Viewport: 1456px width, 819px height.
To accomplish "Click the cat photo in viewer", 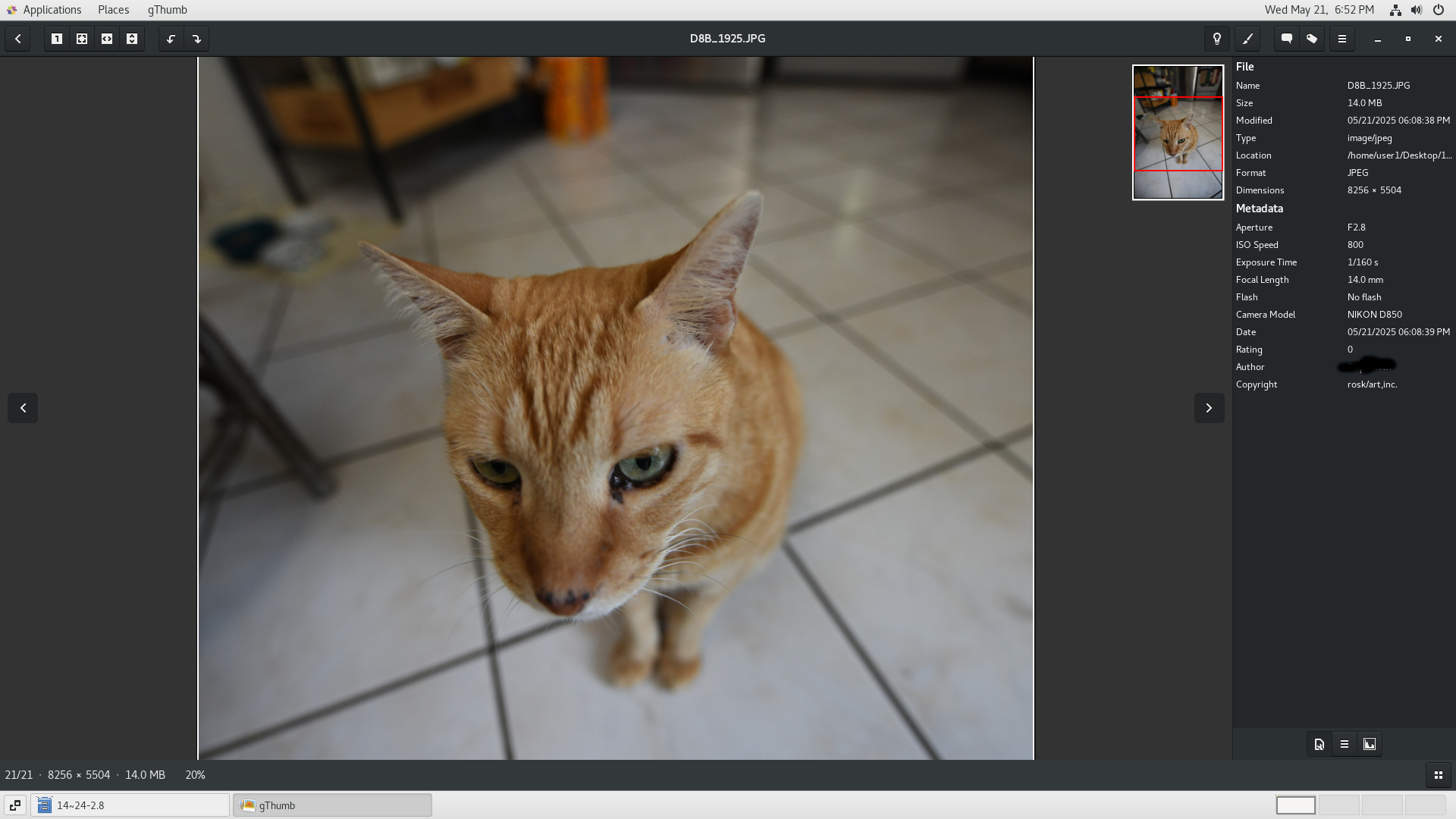I will point(616,408).
